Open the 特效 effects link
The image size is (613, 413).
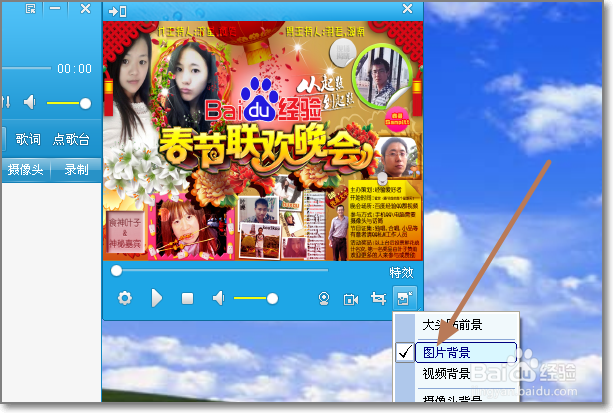tap(401, 273)
